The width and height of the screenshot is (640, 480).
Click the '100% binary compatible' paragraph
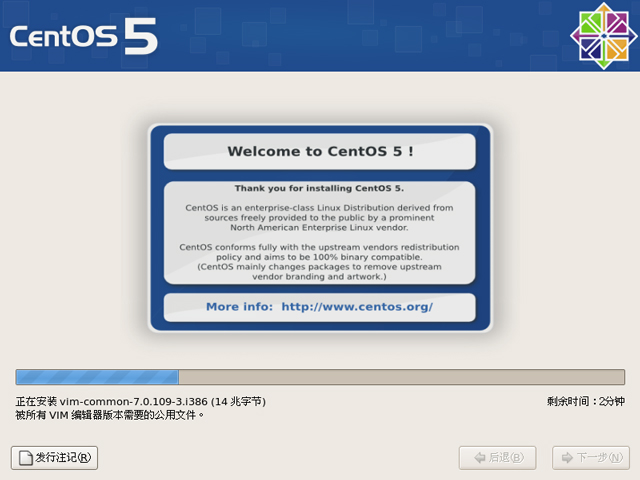click(319, 262)
